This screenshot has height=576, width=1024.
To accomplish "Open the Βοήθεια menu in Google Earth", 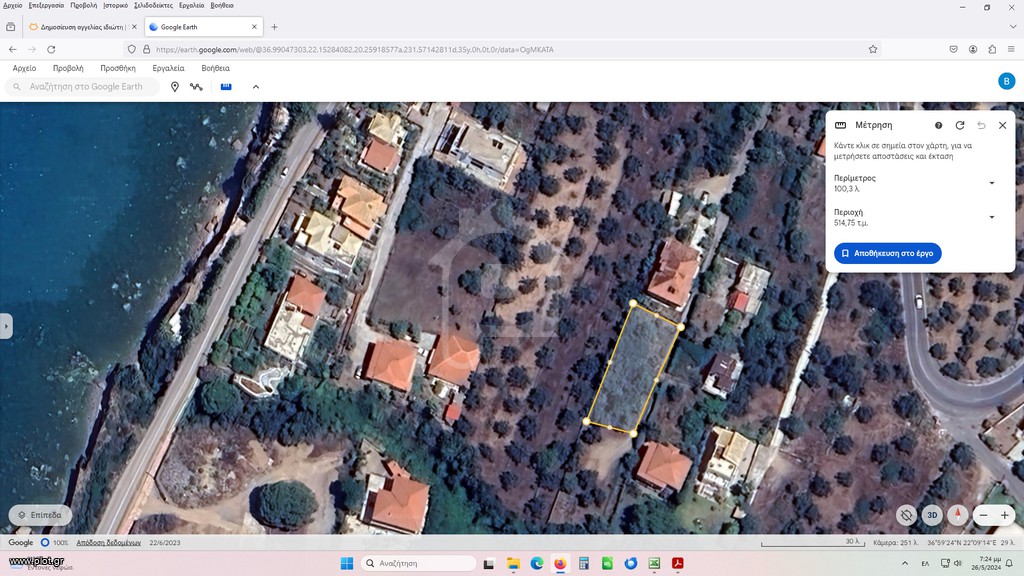I will pyautogui.click(x=216, y=68).
